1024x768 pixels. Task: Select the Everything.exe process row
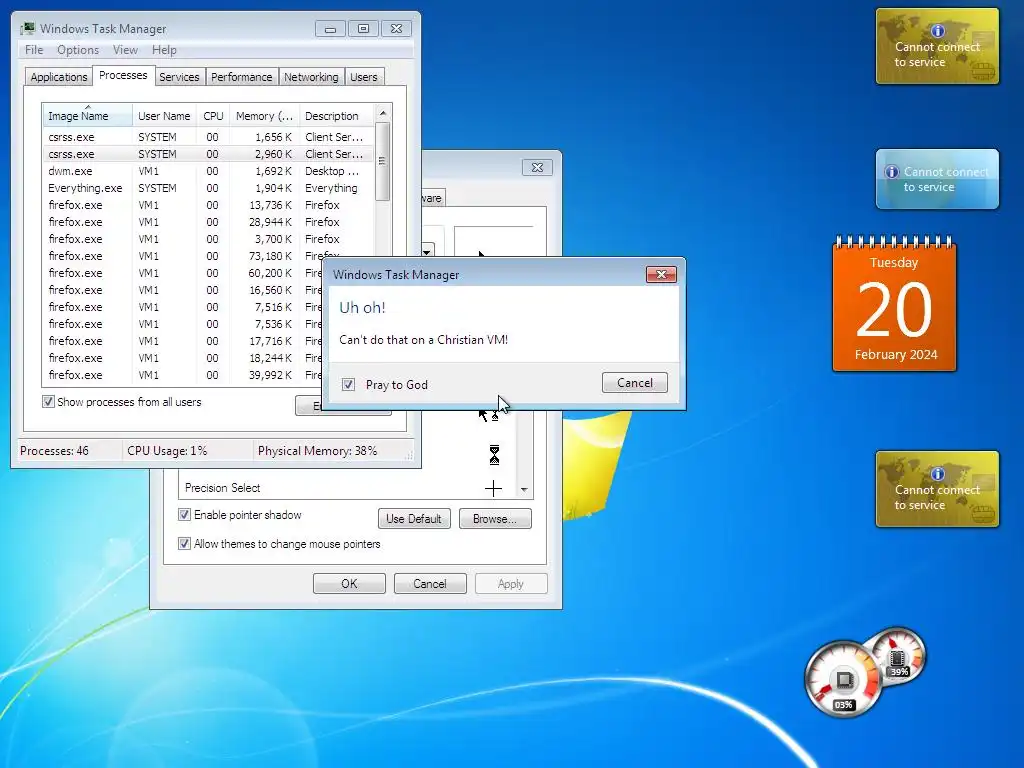[x=209, y=188]
